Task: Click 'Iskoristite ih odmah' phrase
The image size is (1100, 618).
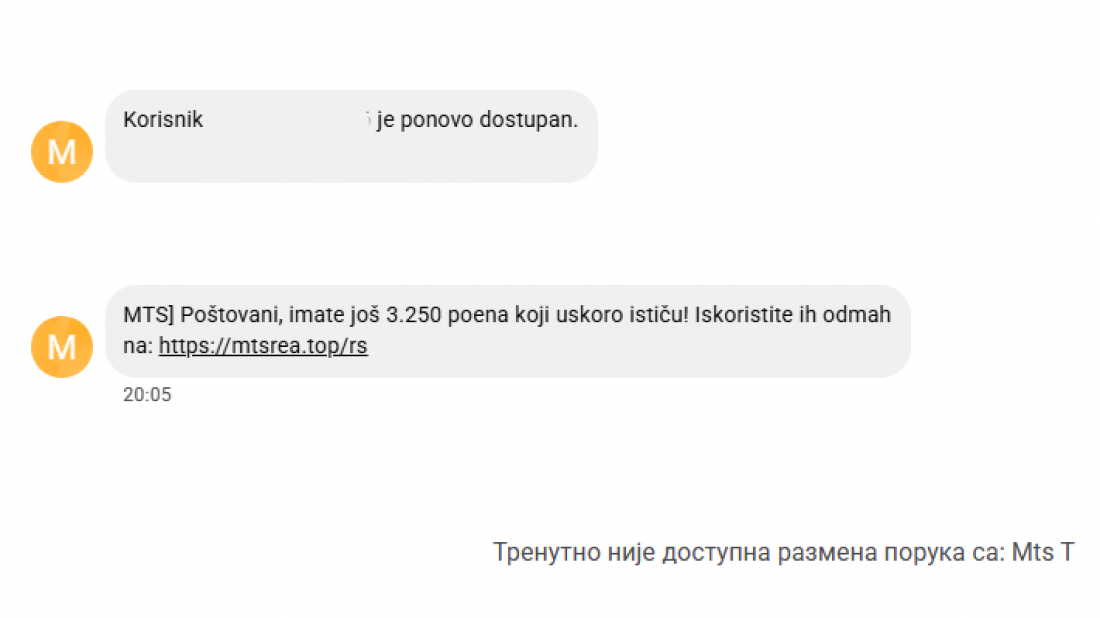Action: coord(793,314)
